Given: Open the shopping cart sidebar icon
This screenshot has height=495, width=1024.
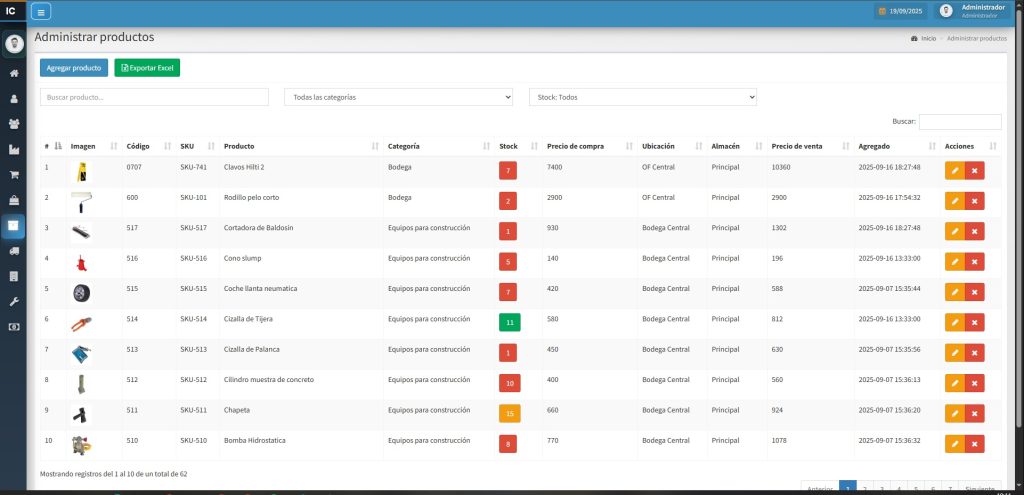Looking at the screenshot, I should click(x=14, y=175).
